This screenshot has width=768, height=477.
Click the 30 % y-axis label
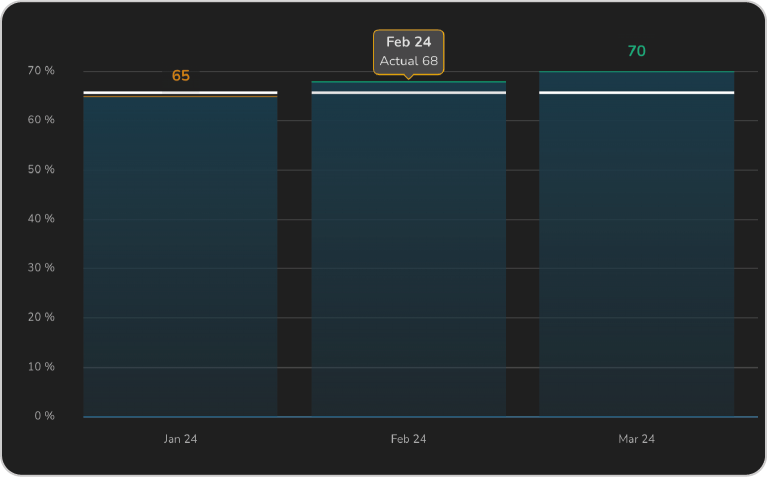[x=41, y=268]
